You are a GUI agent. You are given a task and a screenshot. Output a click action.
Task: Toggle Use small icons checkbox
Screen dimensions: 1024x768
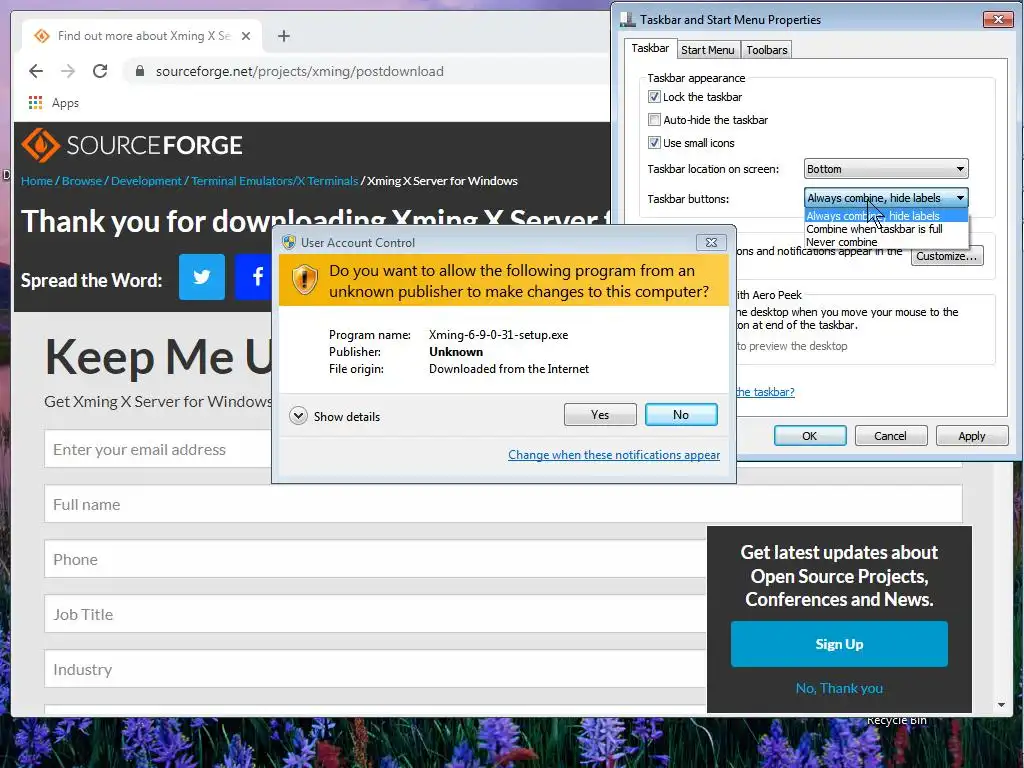click(654, 142)
